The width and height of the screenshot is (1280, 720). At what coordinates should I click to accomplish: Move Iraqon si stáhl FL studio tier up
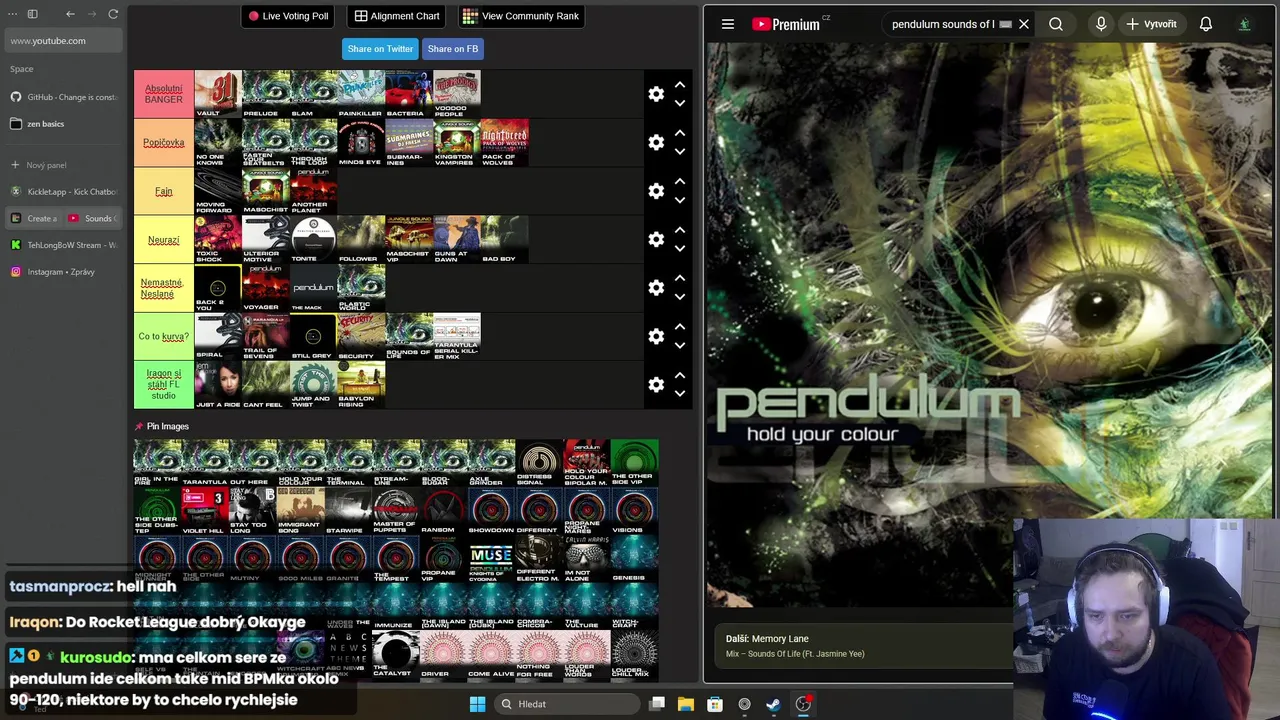pyautogui.click(x=680, y=376)
